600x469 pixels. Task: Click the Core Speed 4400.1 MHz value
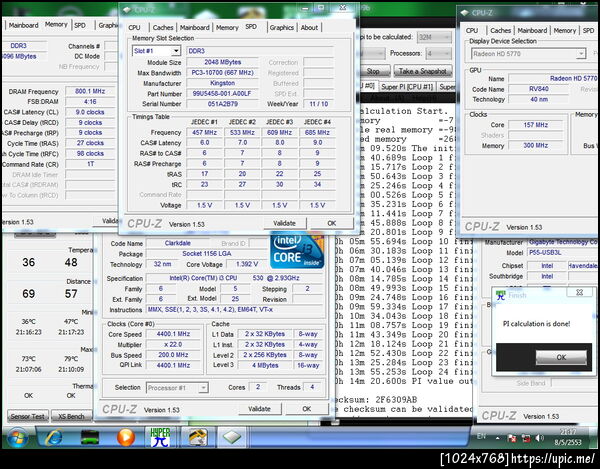pyautogui.click(x=173, y=334)
